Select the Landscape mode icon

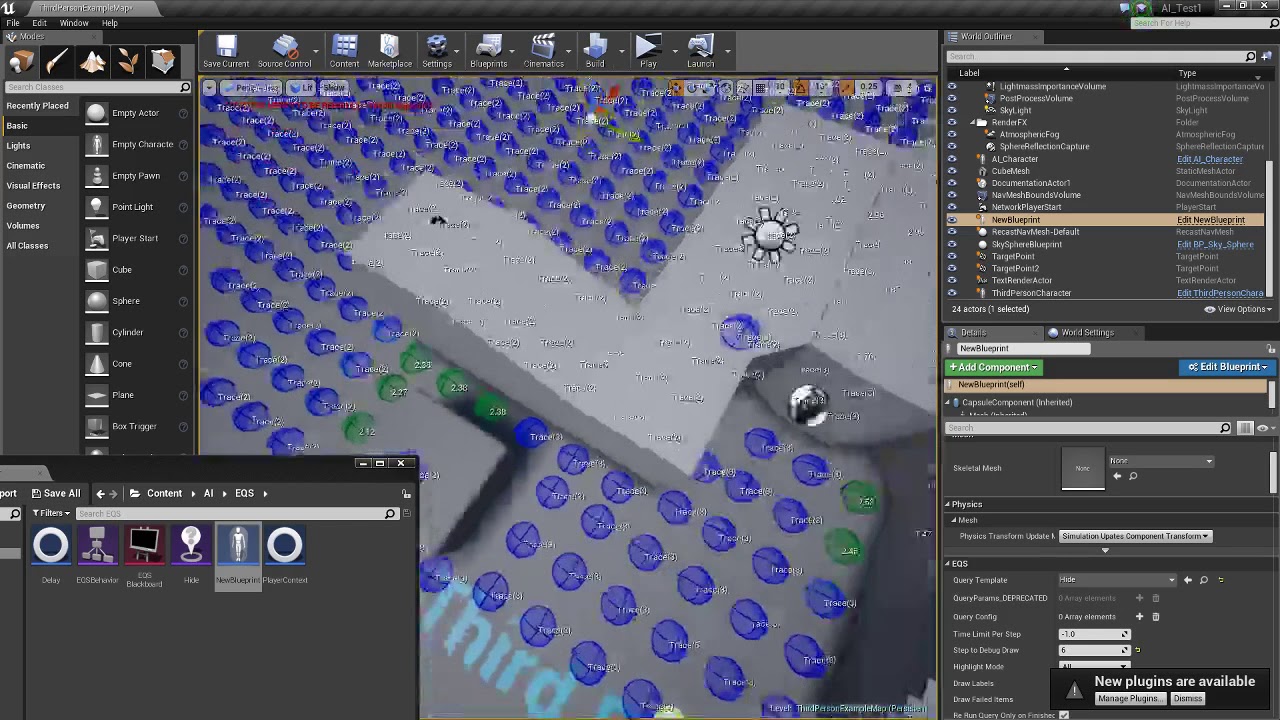pos(92,62)
